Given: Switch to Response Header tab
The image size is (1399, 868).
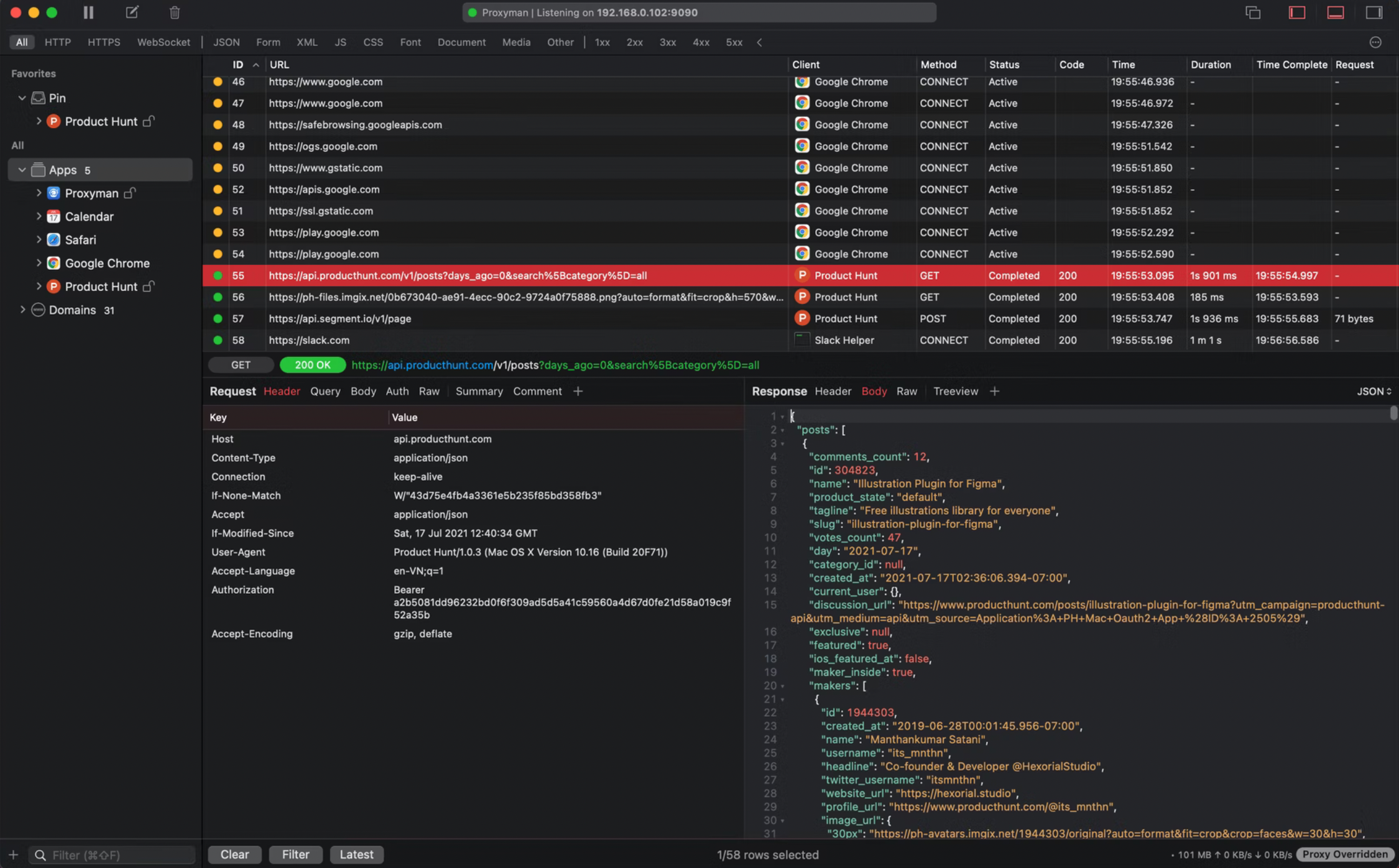Looking at the screenshot, I should coord(833,391).
